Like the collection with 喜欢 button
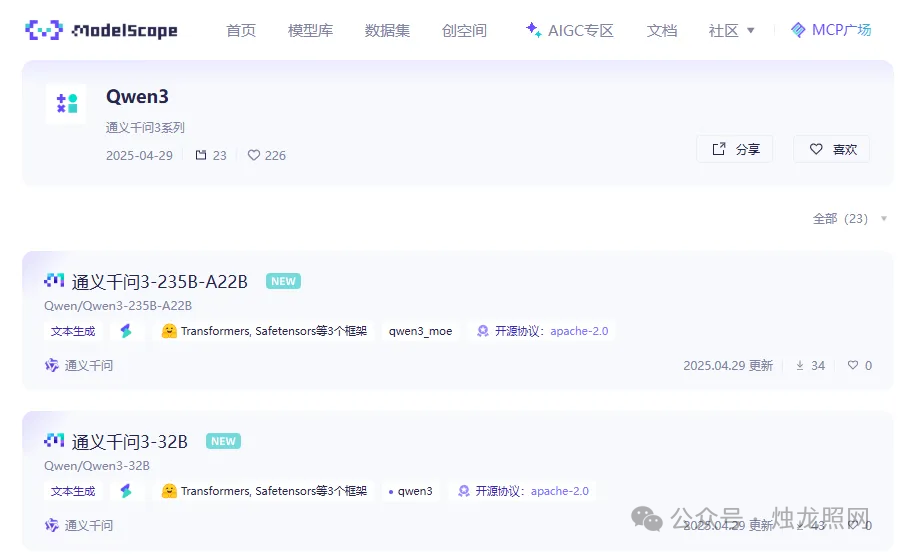 coord(832,149)
